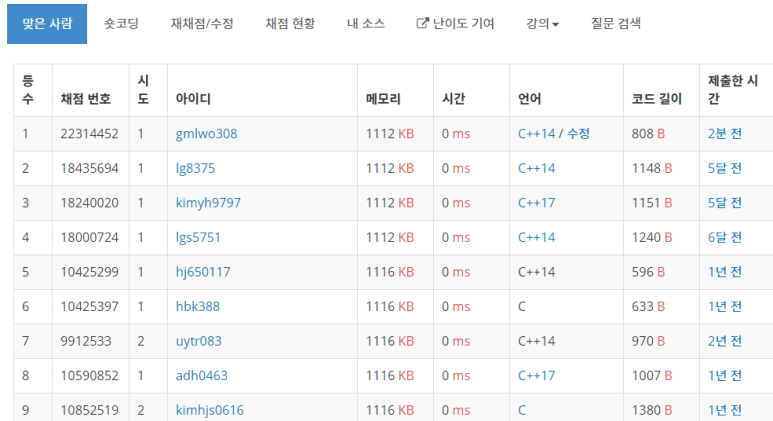Image resolution: width=773 pixels, height=421 pixels.
Task: Click hbk388's 1년 전 submission time
Action: (x=725, y=306)
